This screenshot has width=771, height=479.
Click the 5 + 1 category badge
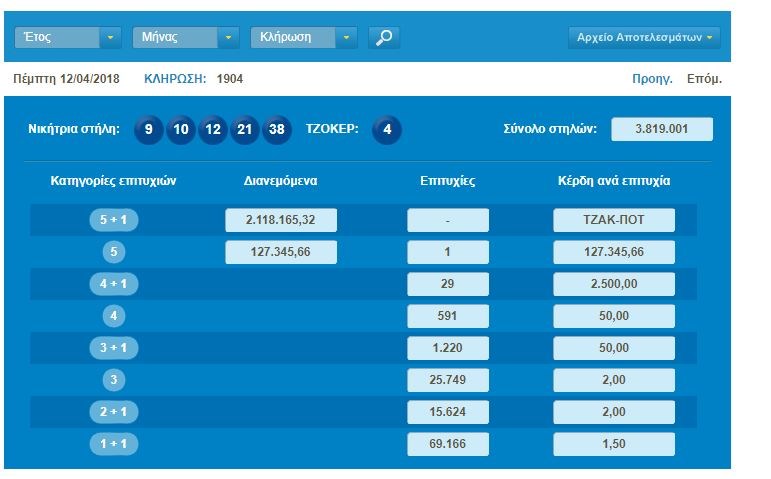[113, 220]
